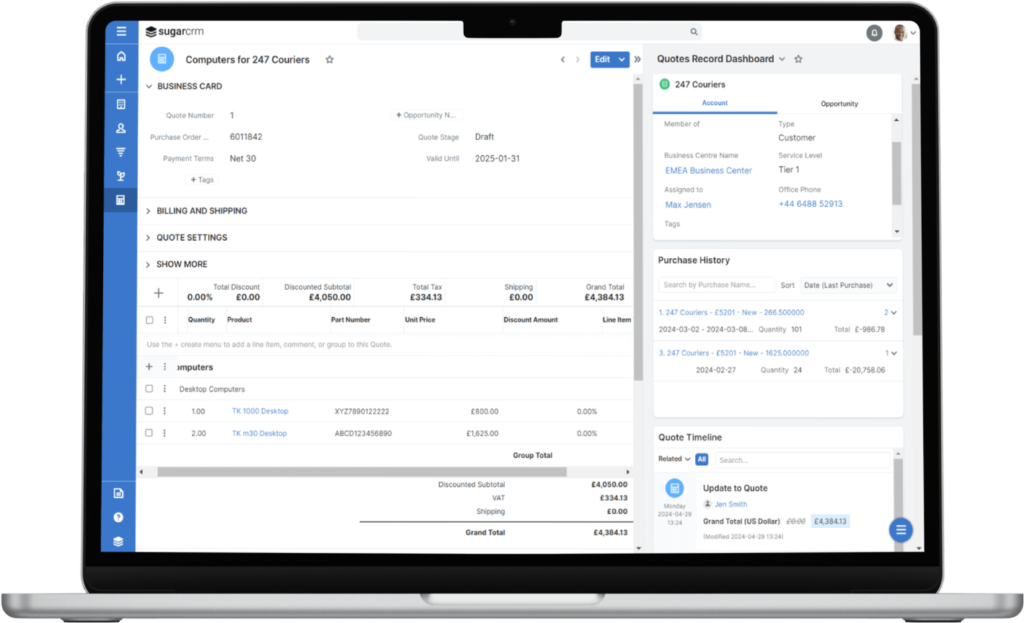Image resolution: width=1024 pixels, height=623 pixels.
Task: Click the plus icon on the Computers group row
Action: point(149,367)
